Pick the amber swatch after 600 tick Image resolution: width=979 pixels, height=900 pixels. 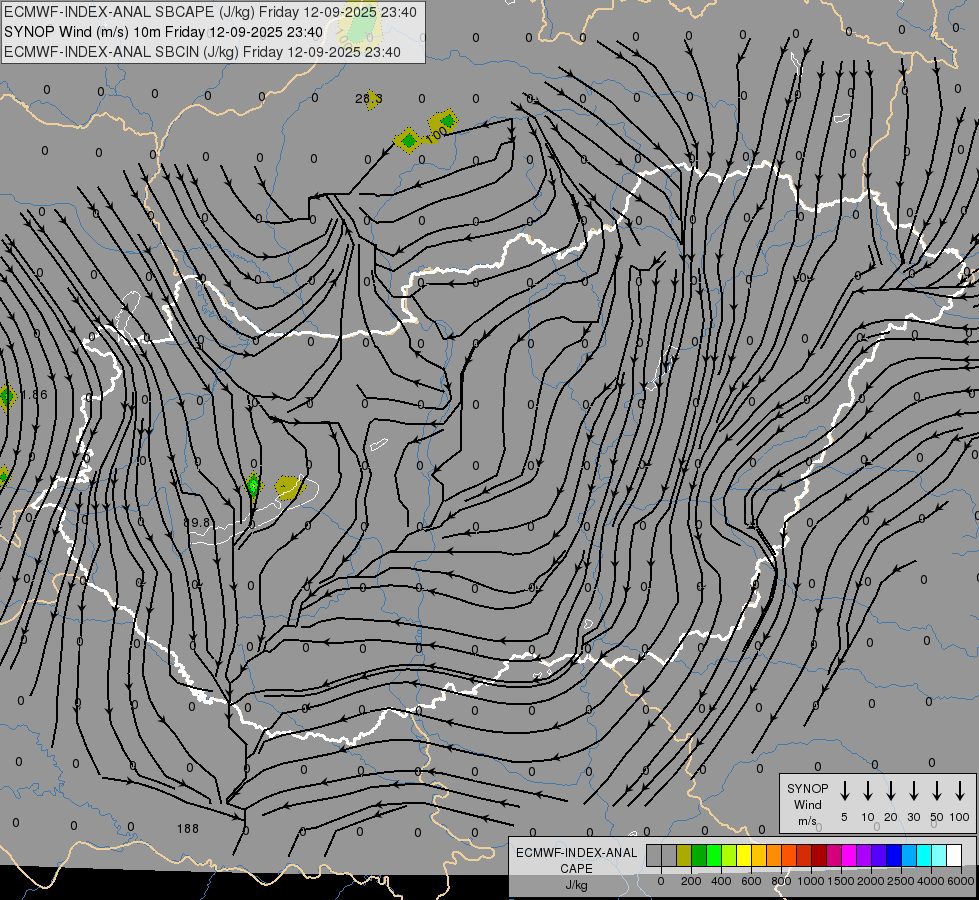point(759,855)
